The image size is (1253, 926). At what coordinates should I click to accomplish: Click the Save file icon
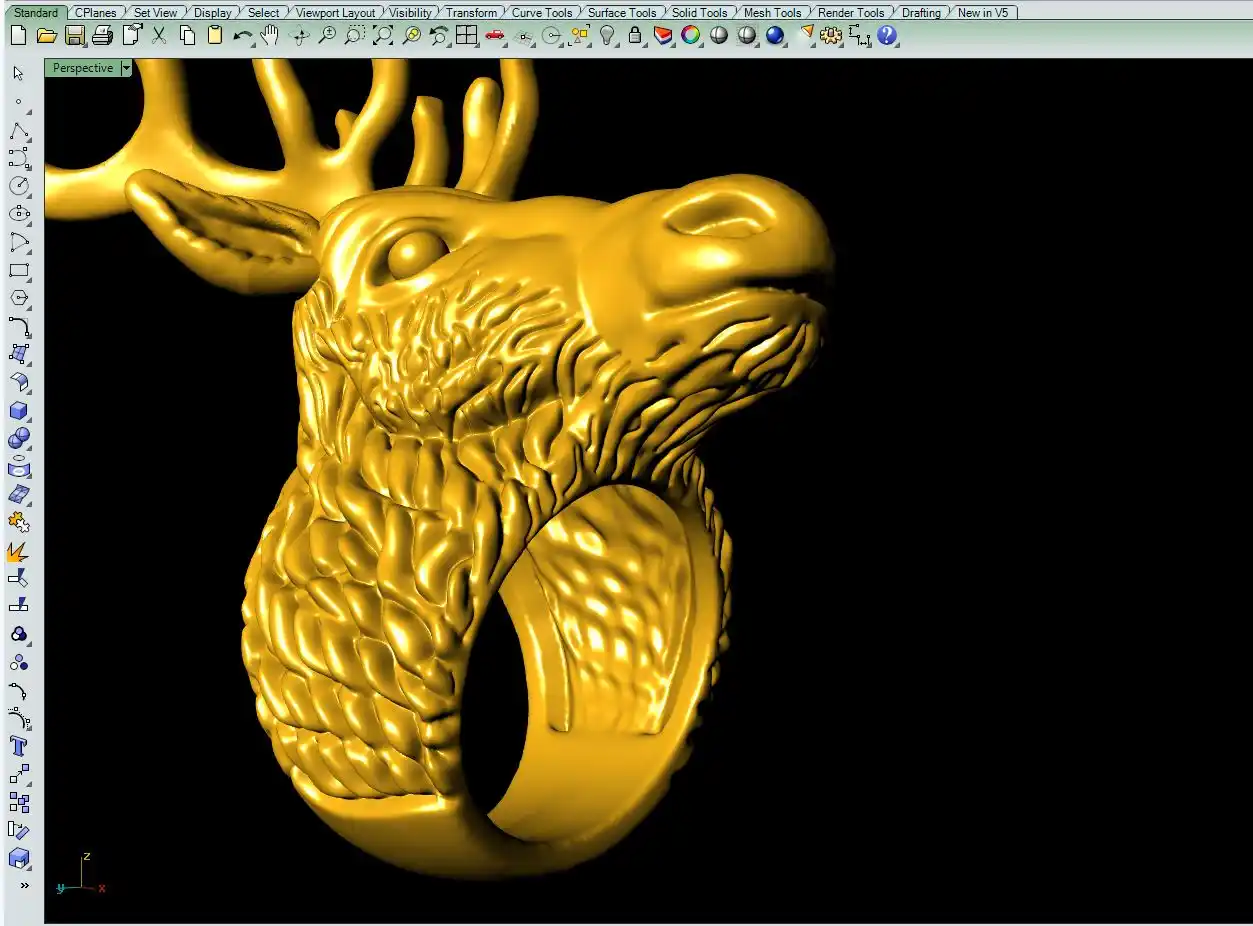[x=74, y=36]
